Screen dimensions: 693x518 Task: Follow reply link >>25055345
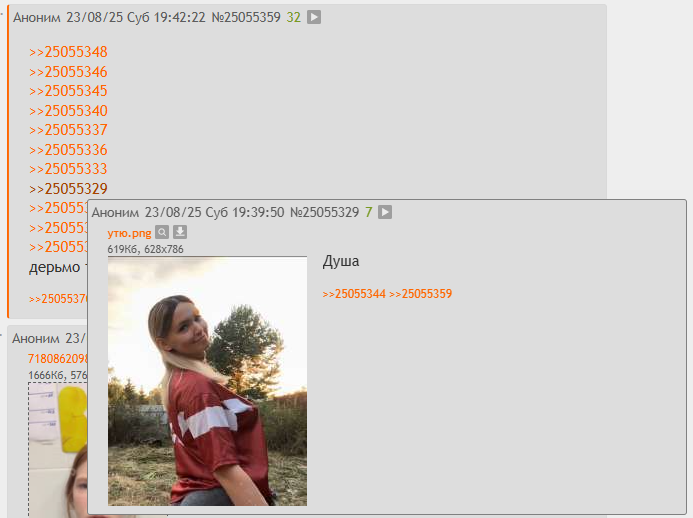pos(68,91)
